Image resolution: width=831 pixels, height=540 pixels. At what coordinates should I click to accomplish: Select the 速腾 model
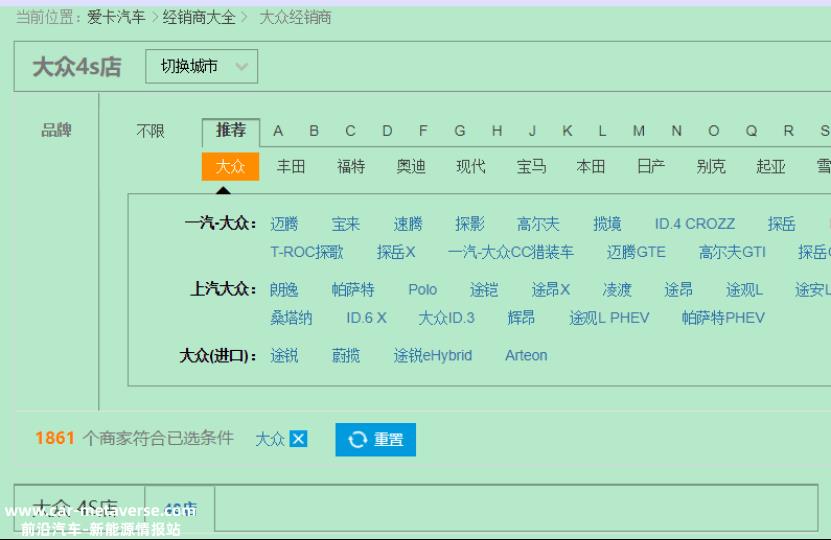[x=408, y=224]
